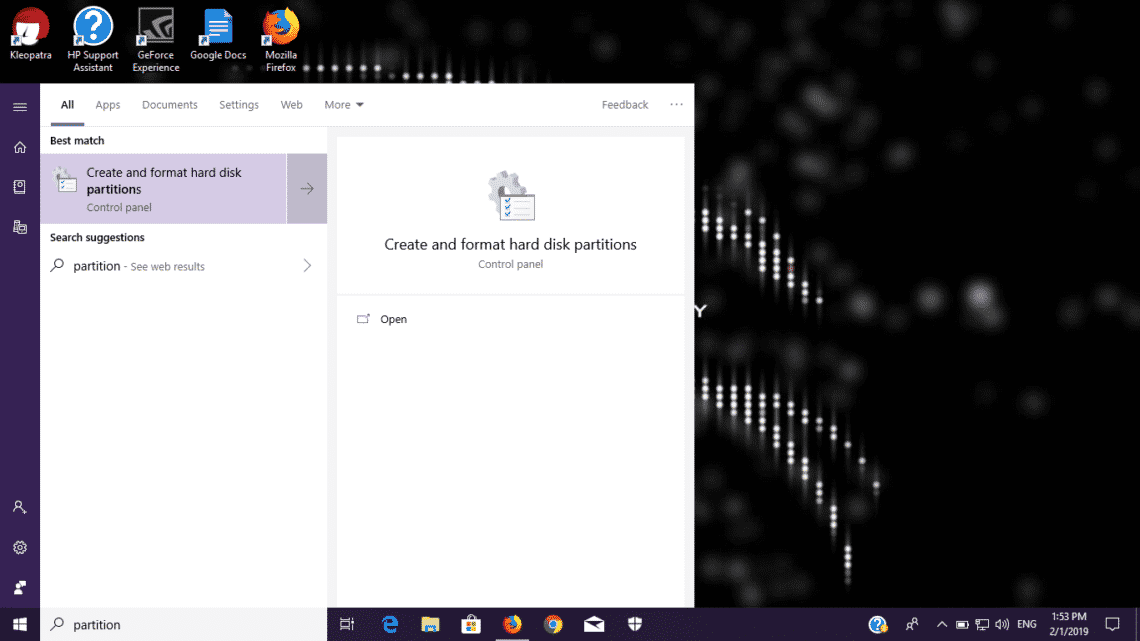Image resolution: width=1140 pixels, height=641 pixels.
Task: Expand the More filter dropdown
Action: pos(344,105)
